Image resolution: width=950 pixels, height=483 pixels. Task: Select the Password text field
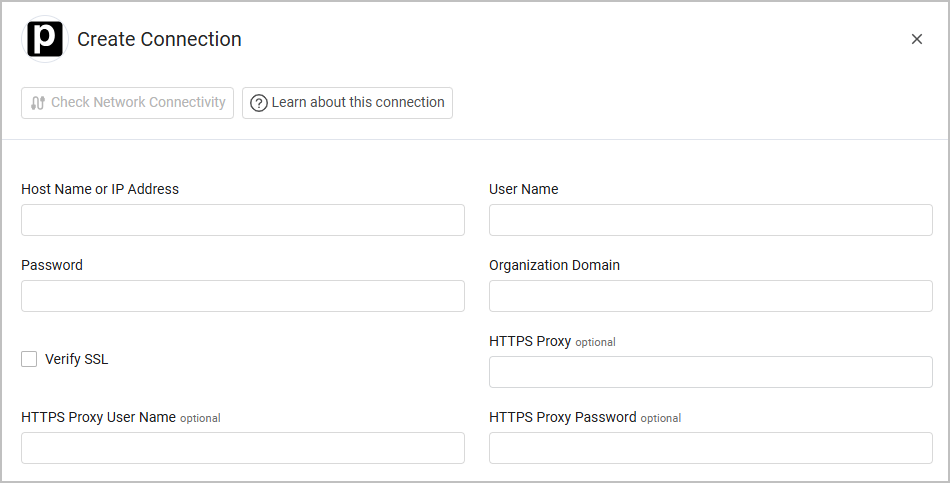click(x=242, y=296)
